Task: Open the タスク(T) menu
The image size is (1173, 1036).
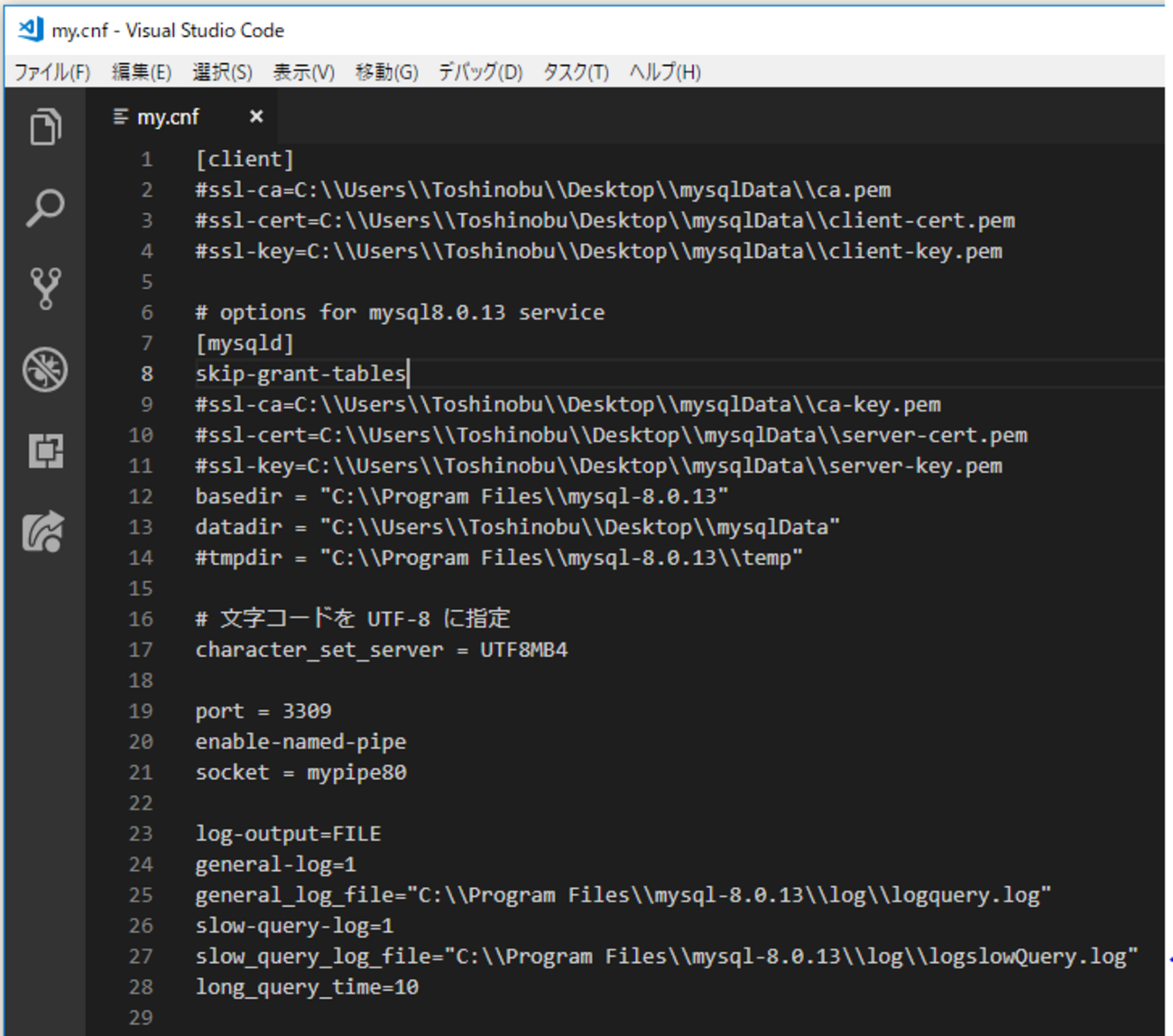Action: point(576,72)
